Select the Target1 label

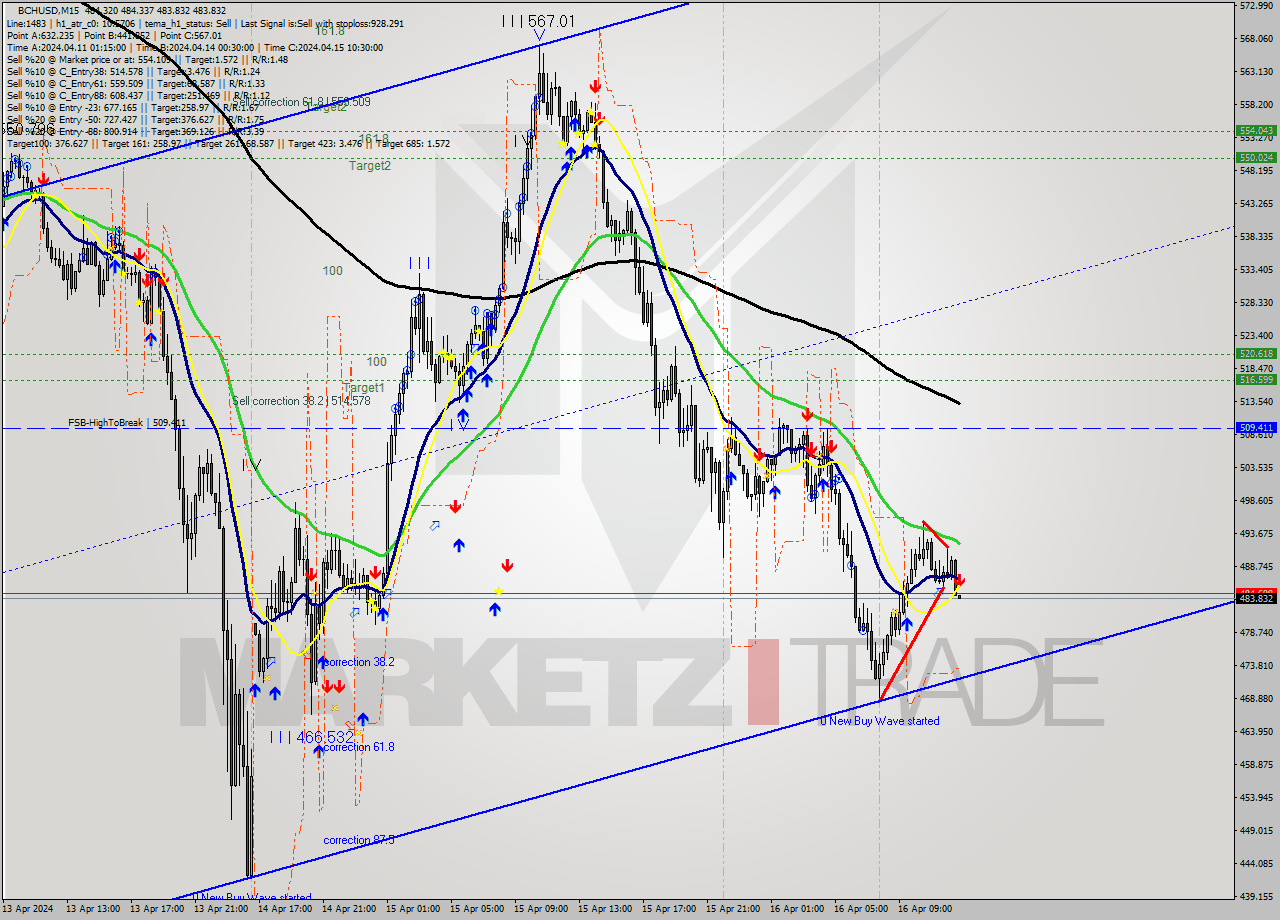[363, 388]
